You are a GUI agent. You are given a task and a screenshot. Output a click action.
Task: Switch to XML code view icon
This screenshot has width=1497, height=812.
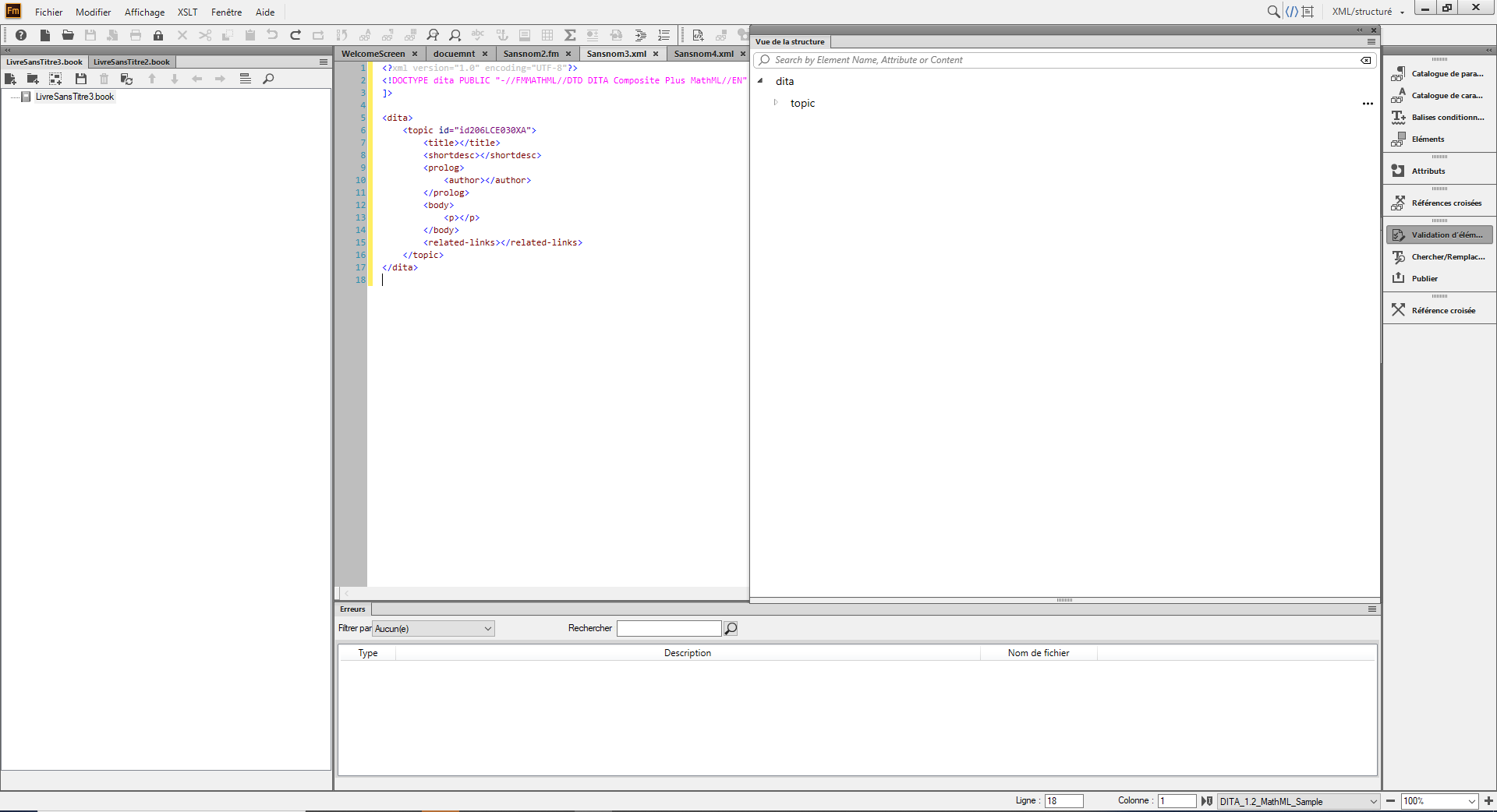point(1292,12)
